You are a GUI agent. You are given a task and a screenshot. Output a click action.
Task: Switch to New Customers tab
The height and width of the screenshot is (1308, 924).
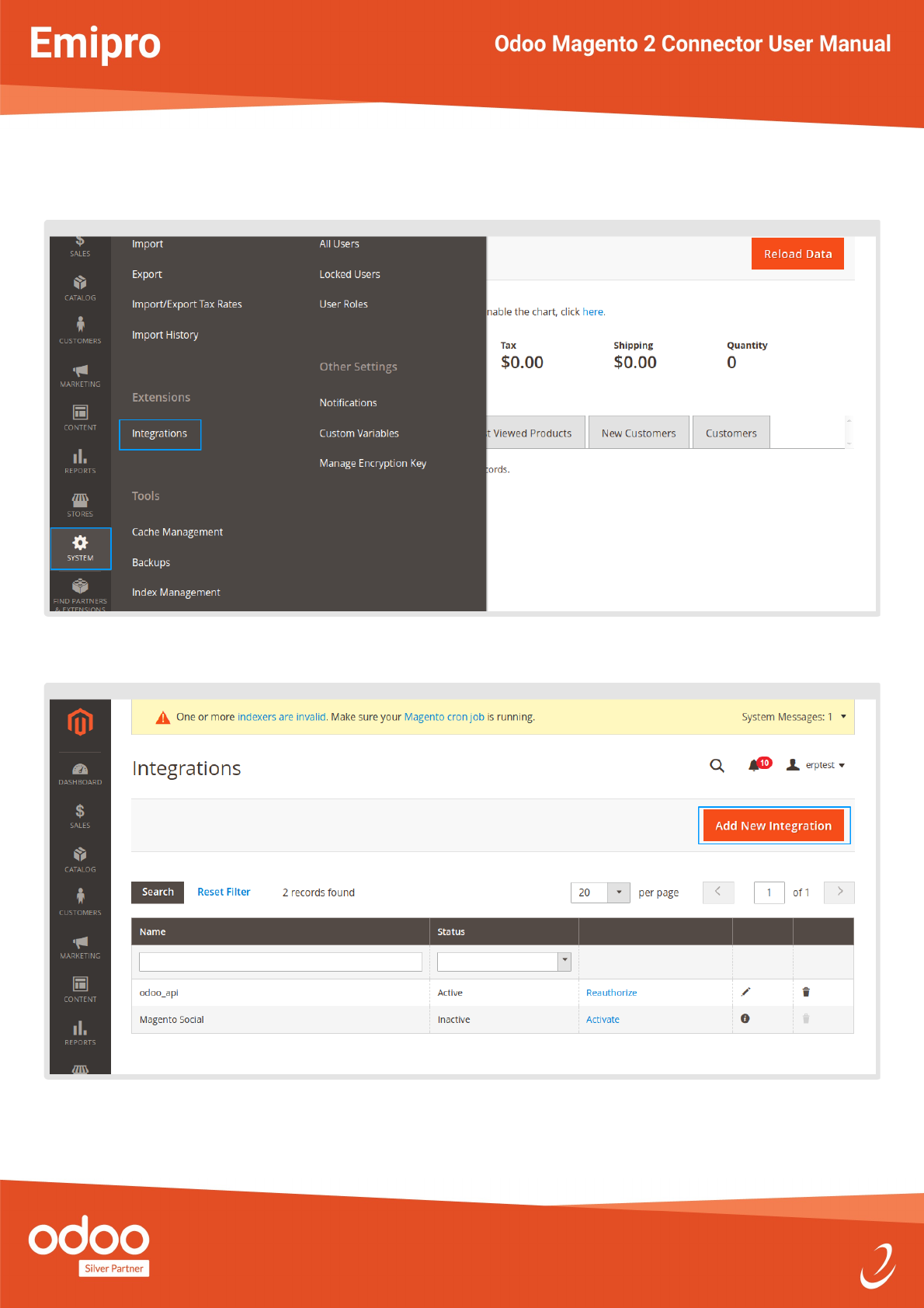click(x=638, y=433)
